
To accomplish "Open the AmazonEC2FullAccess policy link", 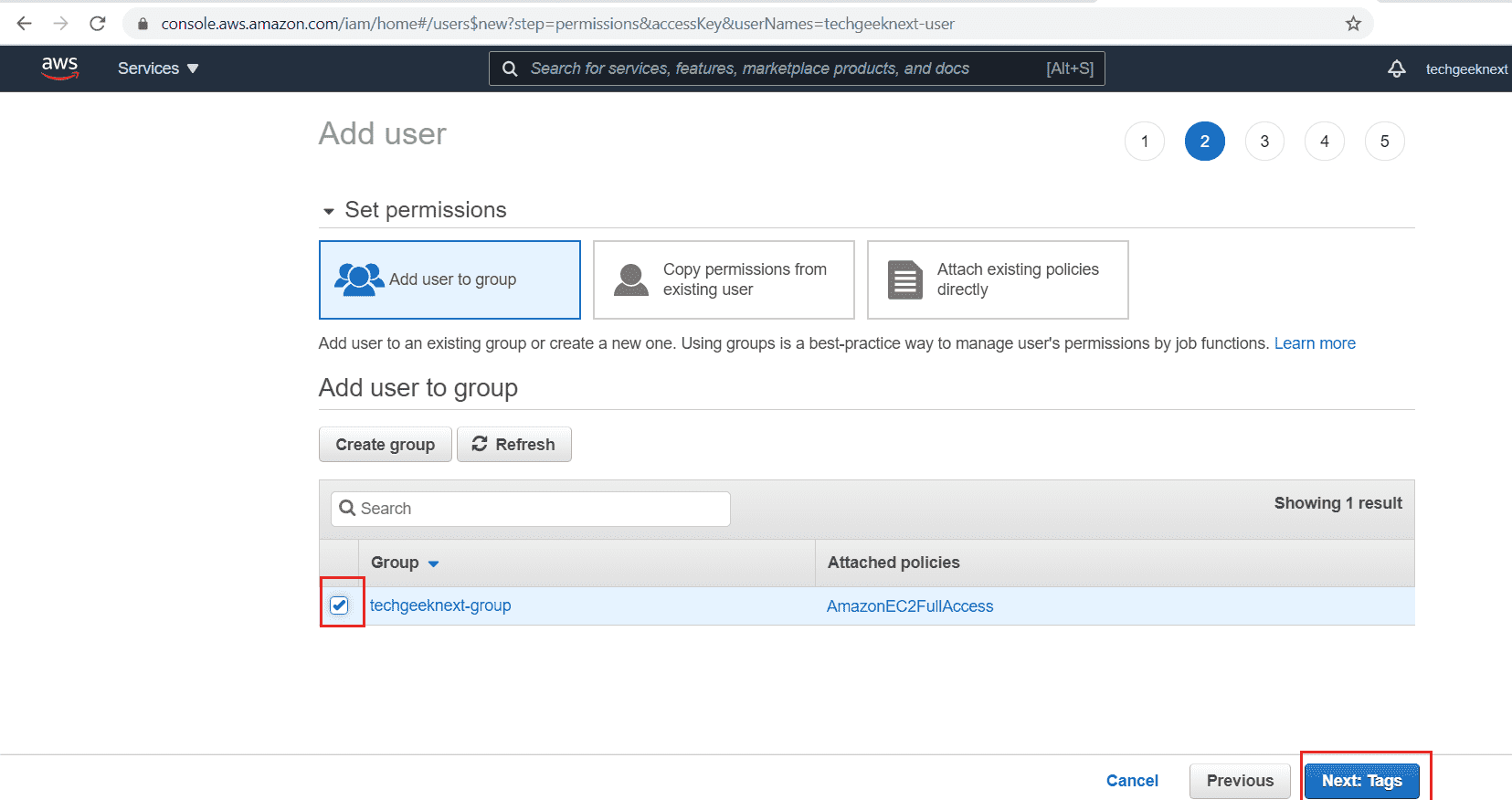I will (910, 606).
